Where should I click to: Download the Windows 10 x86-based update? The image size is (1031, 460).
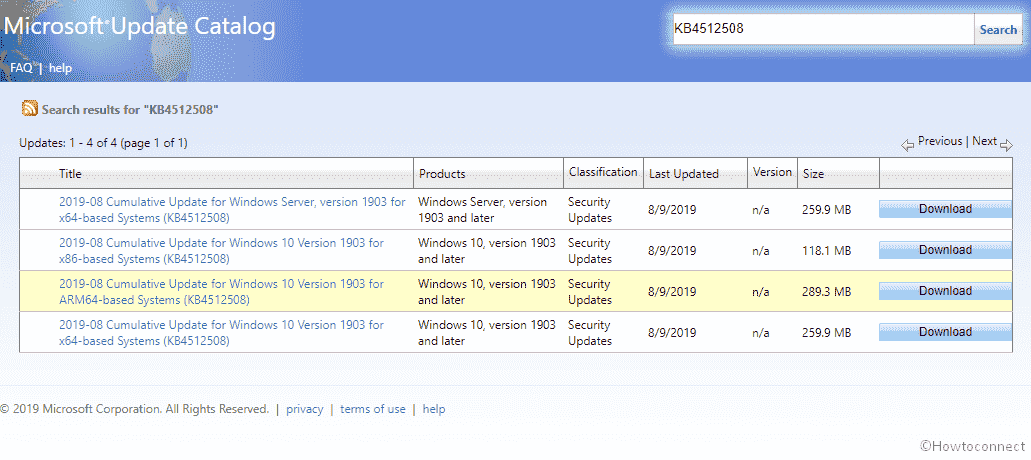946,250
